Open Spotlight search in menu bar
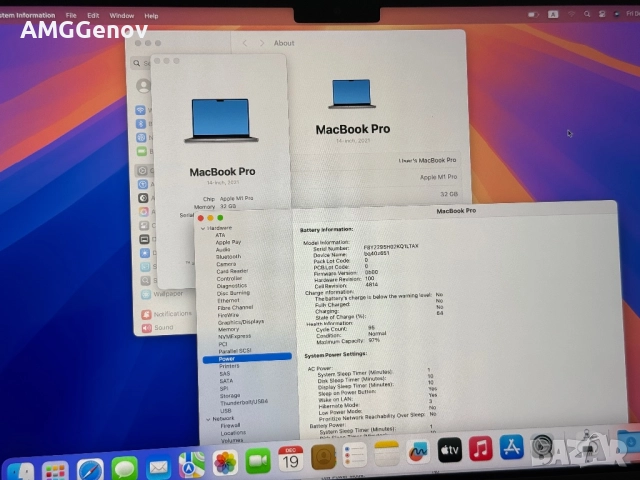The image size is (640, 480). tap(587, 14)
